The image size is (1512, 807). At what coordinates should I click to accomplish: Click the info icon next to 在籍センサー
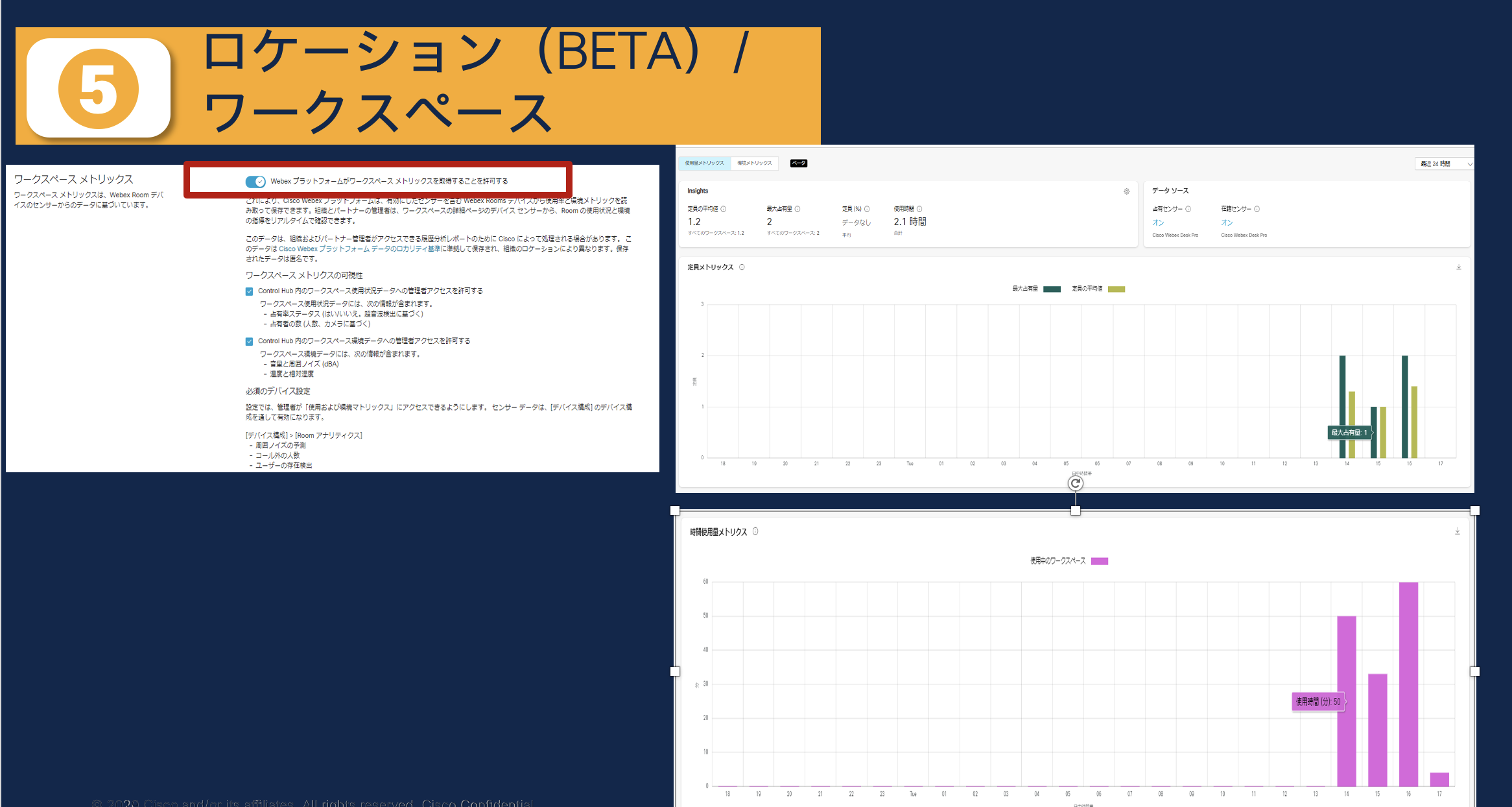point(1257,209)
